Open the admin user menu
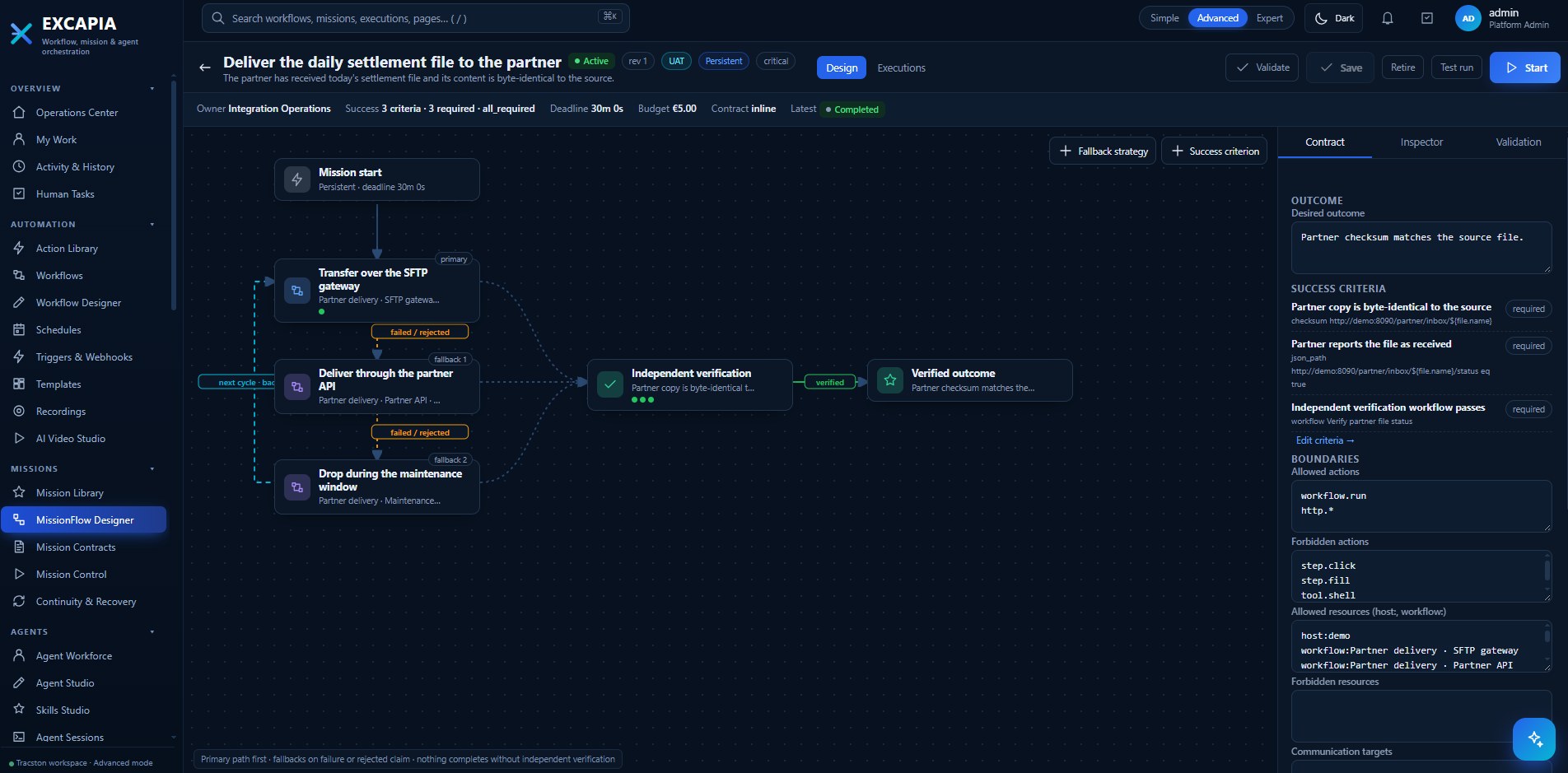Screen dimensions: 1568x773 pos(1503,18)
